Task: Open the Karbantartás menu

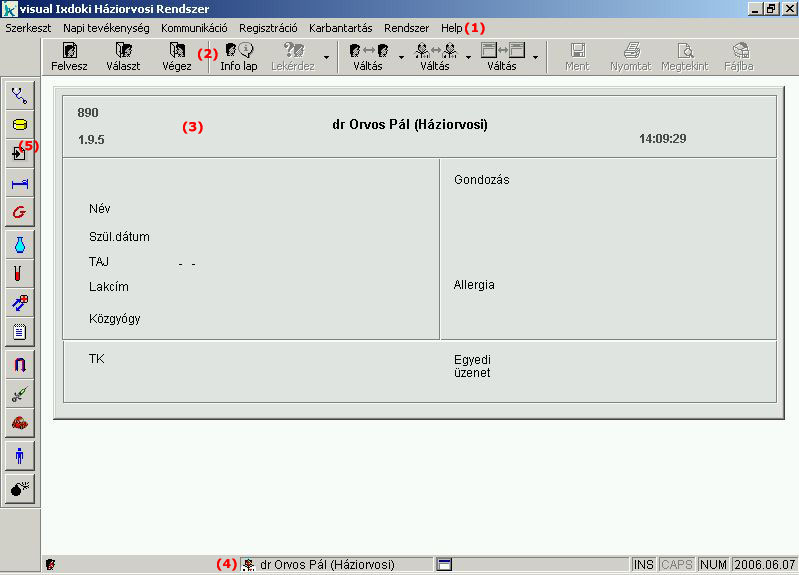Action: coord(340,28)
